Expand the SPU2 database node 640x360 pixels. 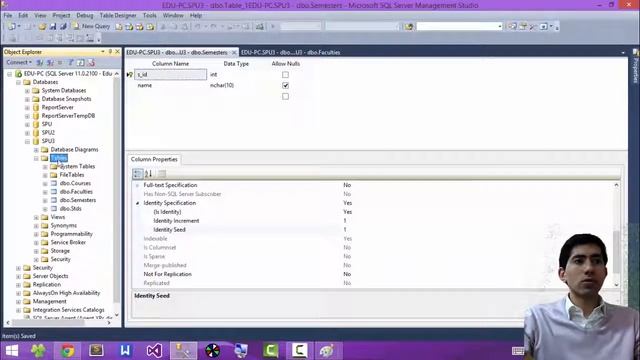[27, 133]
